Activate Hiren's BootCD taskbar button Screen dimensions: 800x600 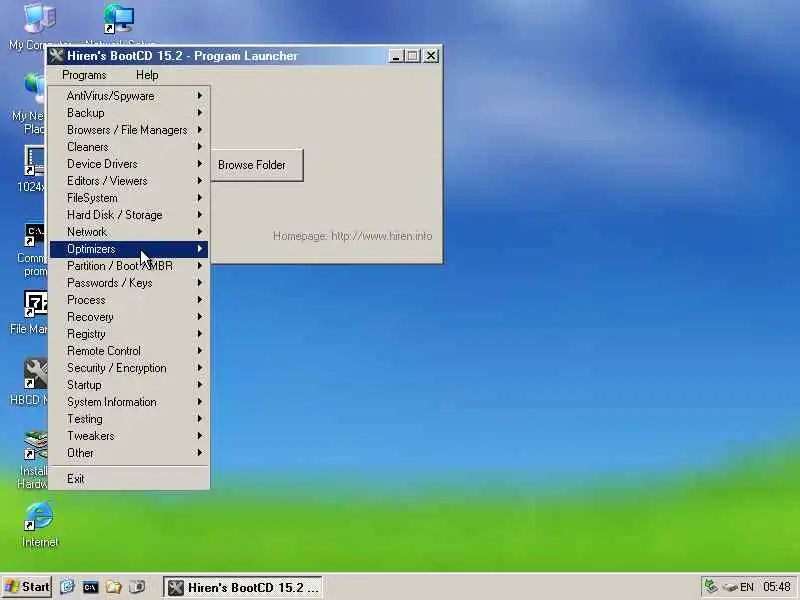pos(243,587)
